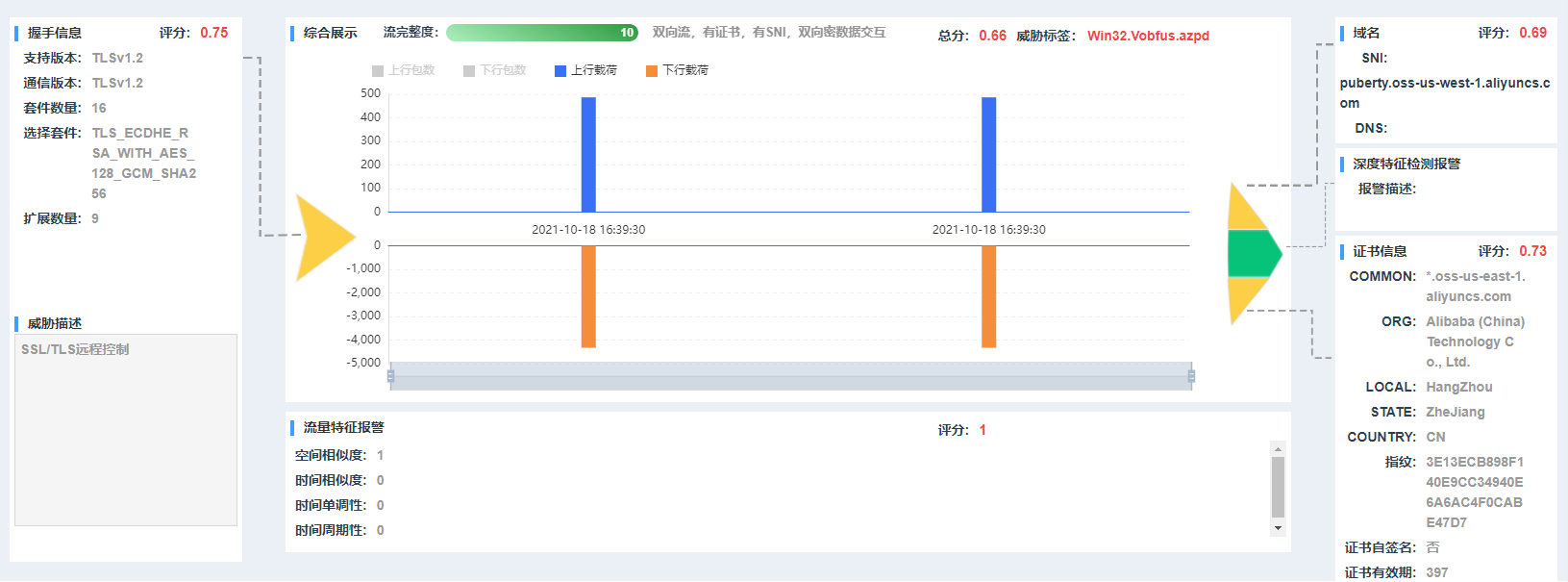The width and height of the screenshot is (1568, 582).
Task: Click the certificate fingerprint 3E13ECB898F1 value
Action: coord(1475,493)
